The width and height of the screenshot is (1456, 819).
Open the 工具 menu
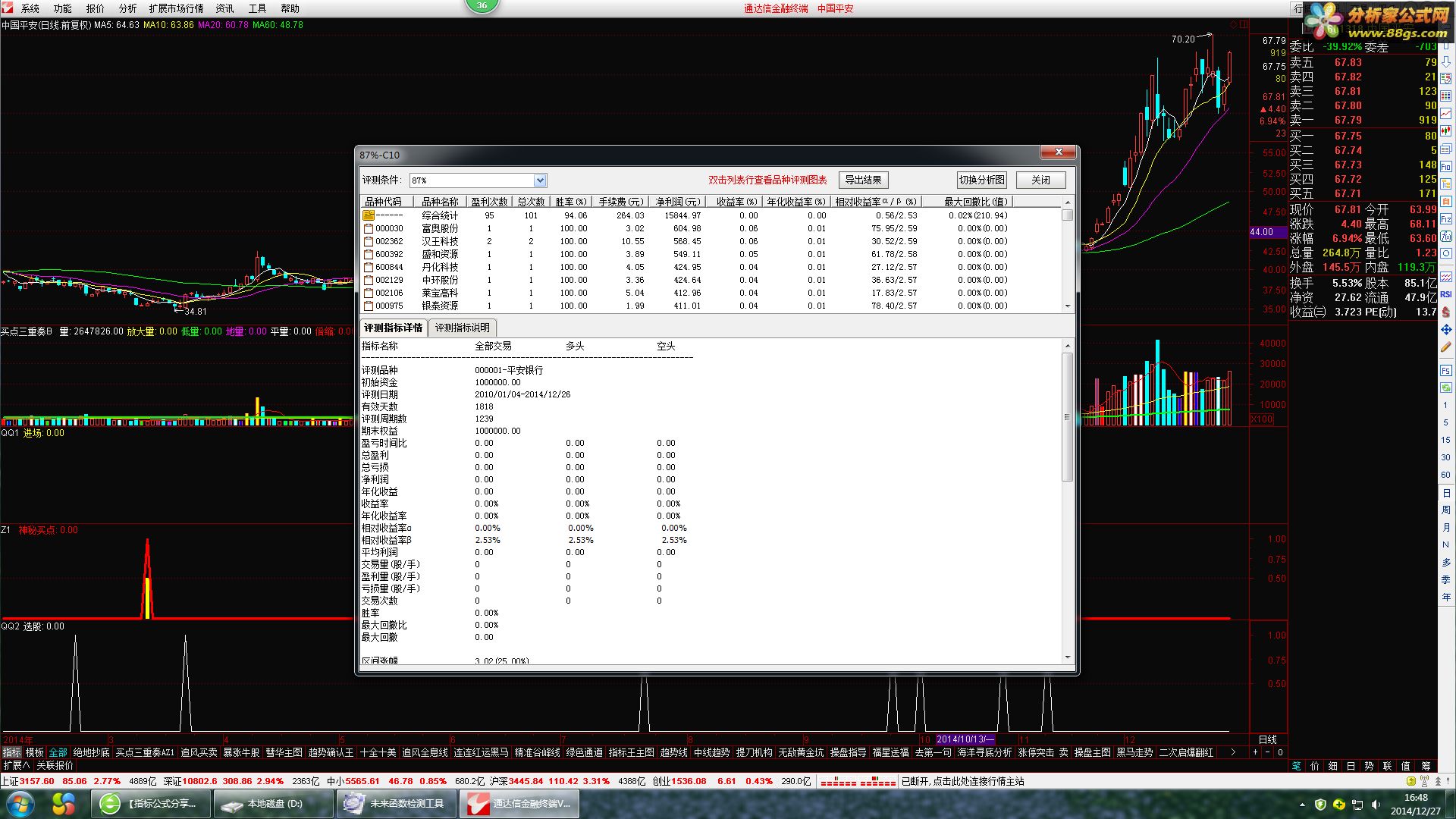click(257, 8)
